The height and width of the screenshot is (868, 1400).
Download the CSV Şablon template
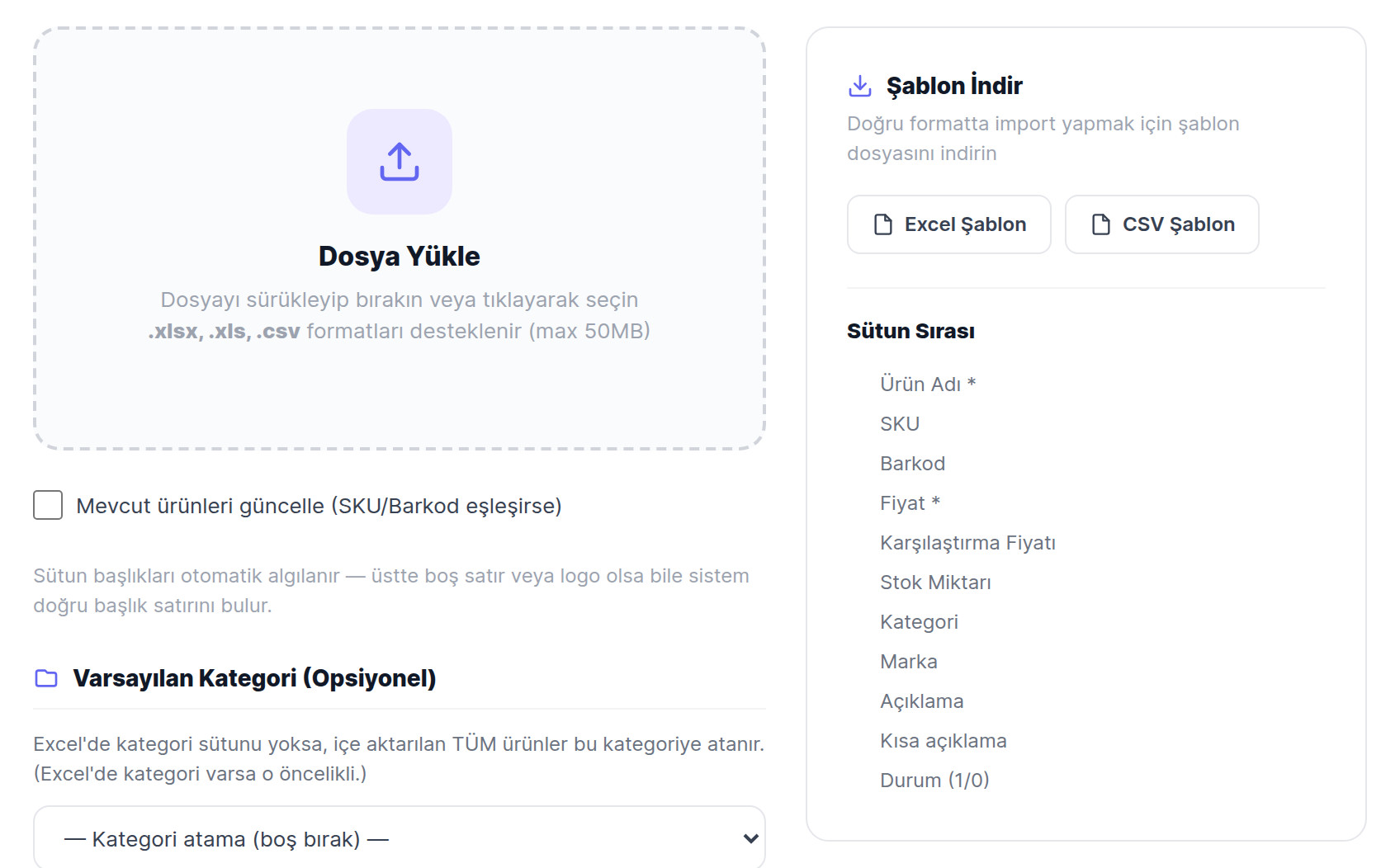(1162, 224)
